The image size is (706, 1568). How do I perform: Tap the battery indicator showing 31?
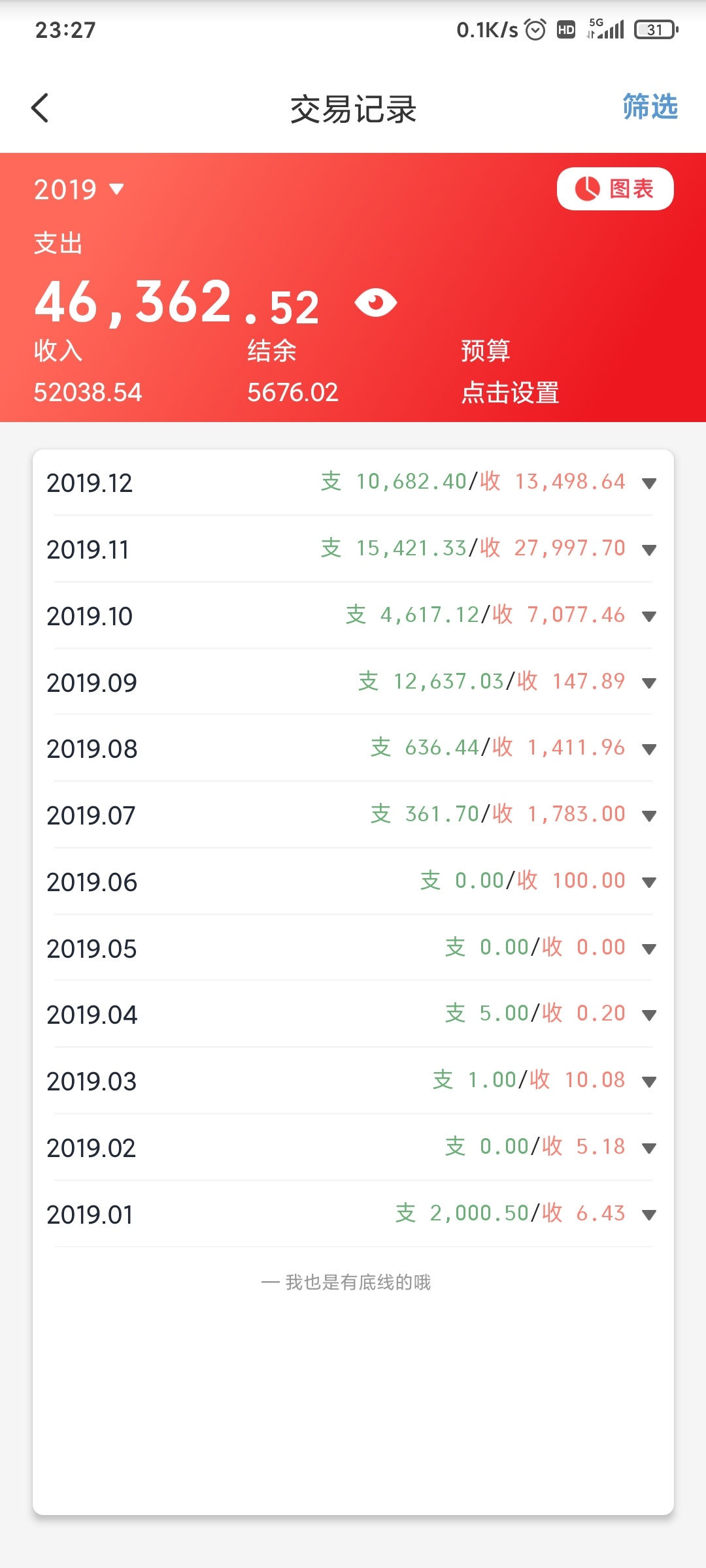656,30
